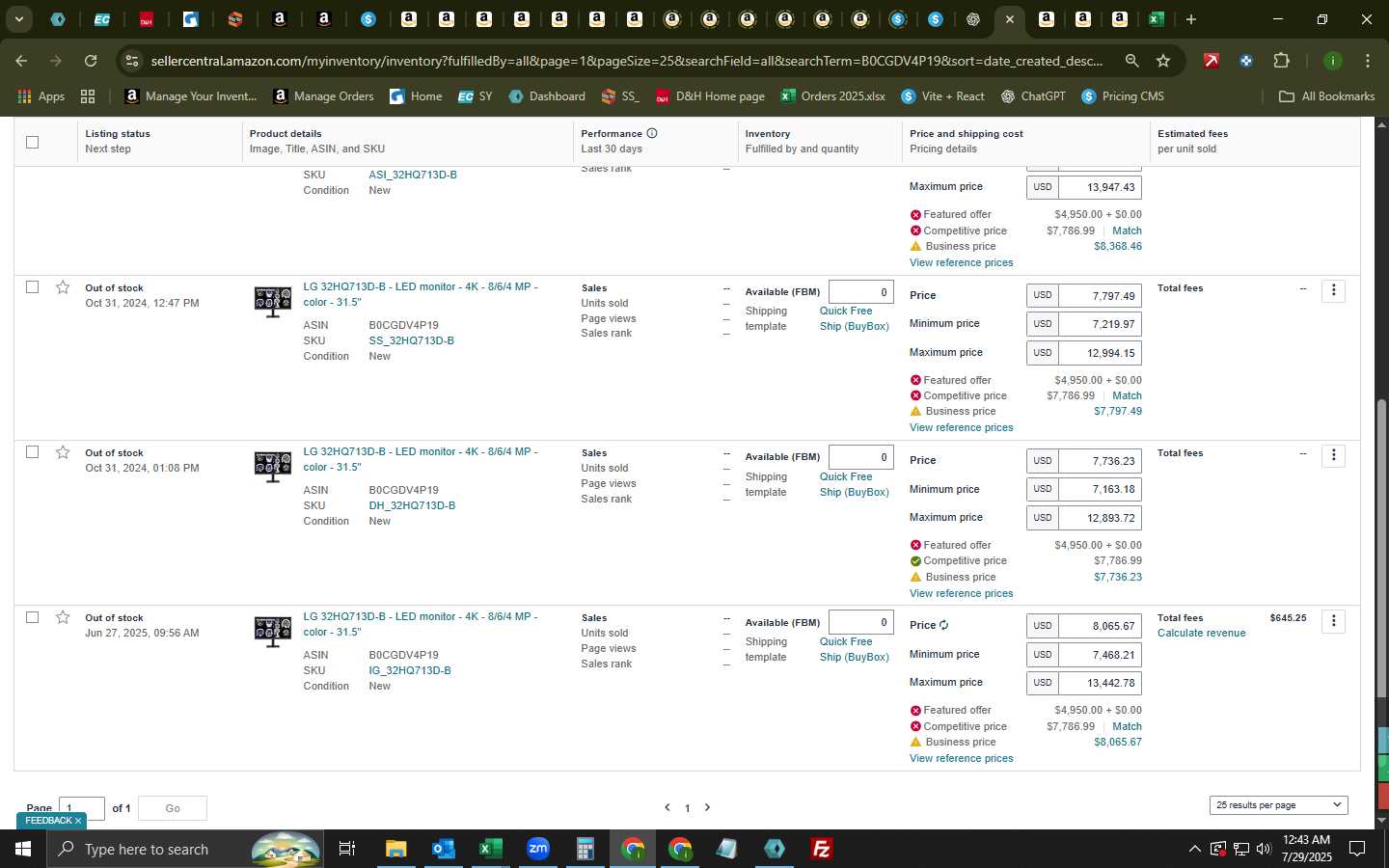Check the IG_32HQ713D-B listing checkbox
The image size is (1389, 868).
click(x=32, y=616)
